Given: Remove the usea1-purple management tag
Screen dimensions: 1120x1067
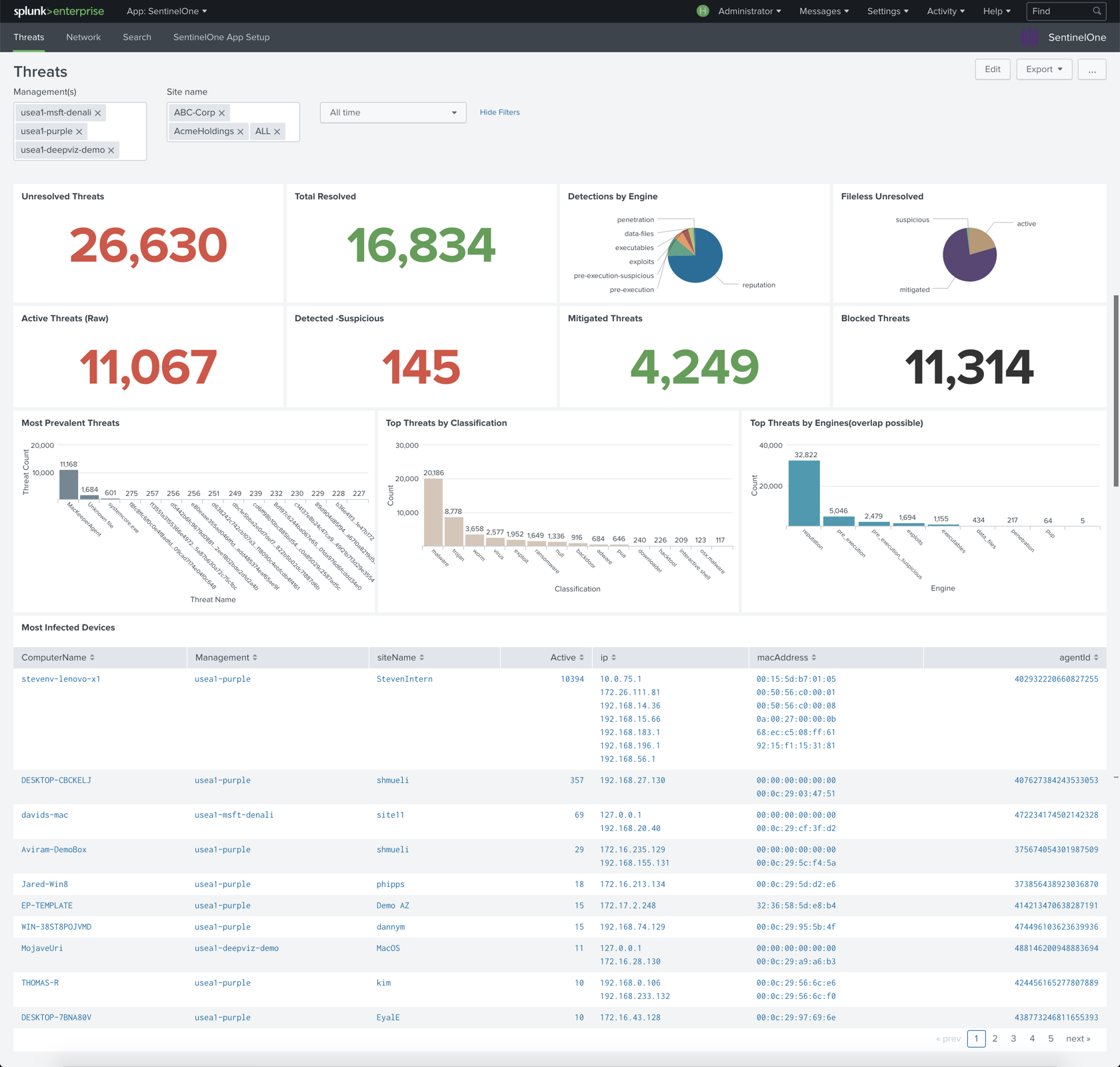Looking at the screenshot, I should click(x=79, y=131).
